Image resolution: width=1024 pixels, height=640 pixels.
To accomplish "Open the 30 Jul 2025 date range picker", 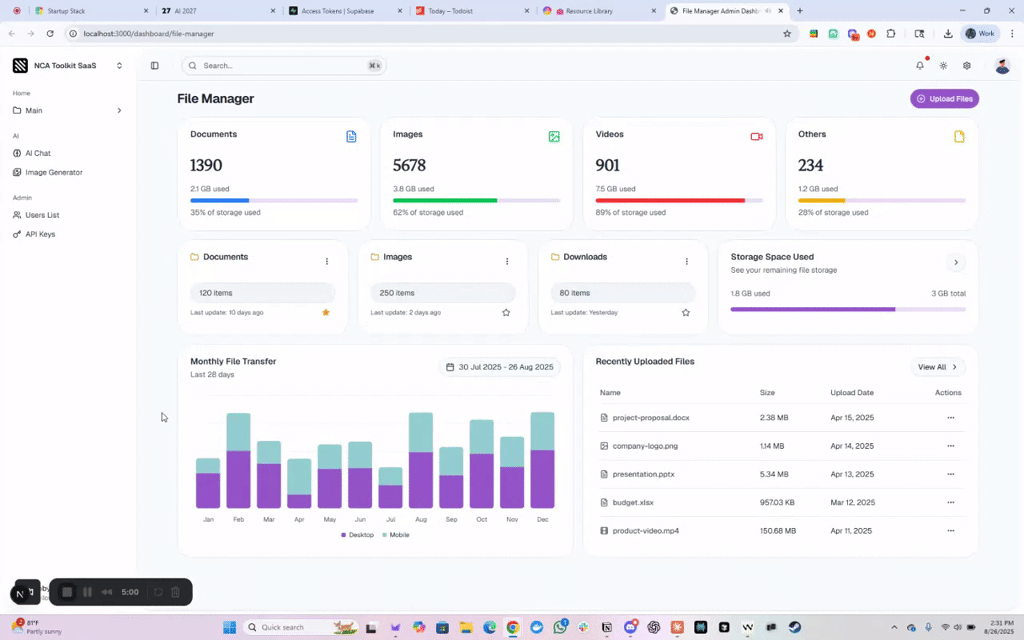I will 500,367.
